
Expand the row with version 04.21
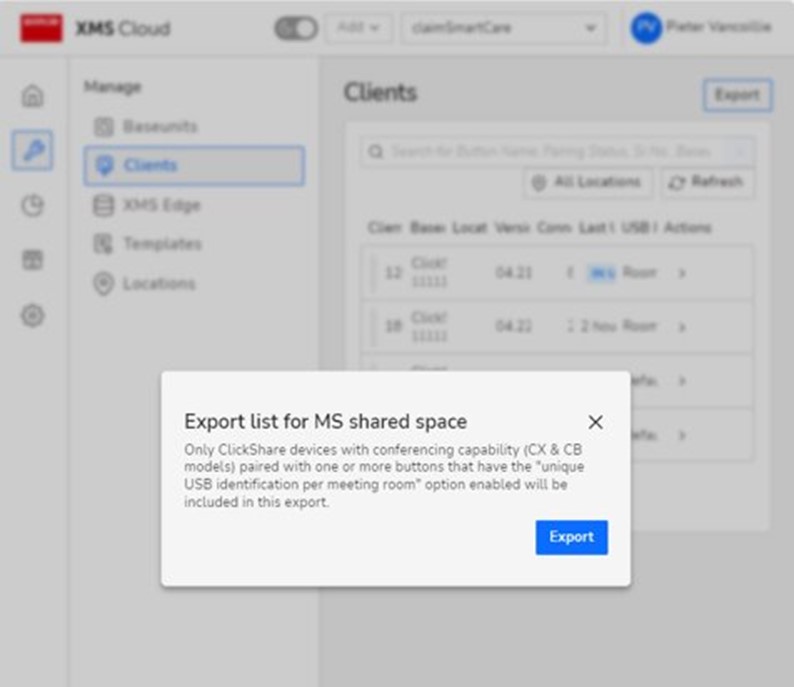(x=682, y=273)
